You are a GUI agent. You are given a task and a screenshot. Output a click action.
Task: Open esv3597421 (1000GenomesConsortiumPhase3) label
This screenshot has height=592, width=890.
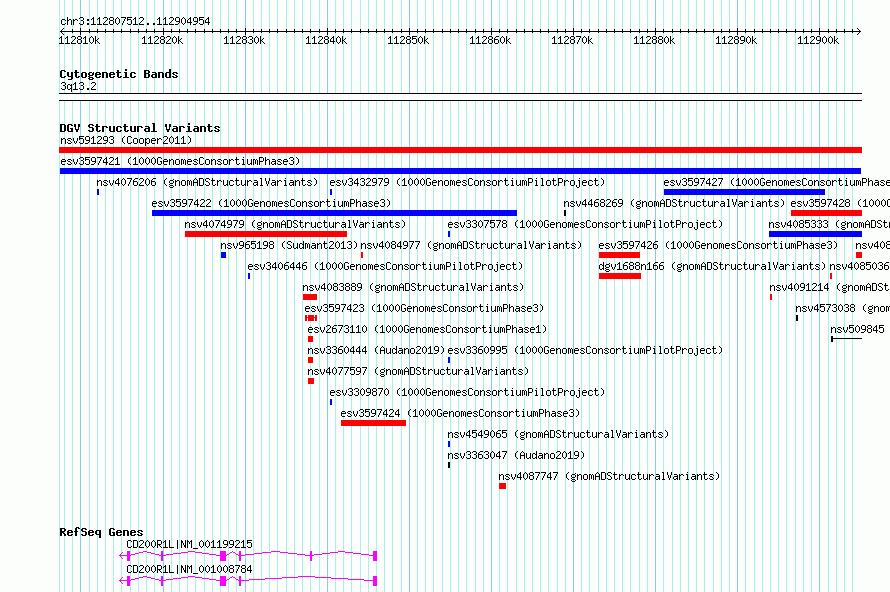pyautogui.click(x=180, y=161)
